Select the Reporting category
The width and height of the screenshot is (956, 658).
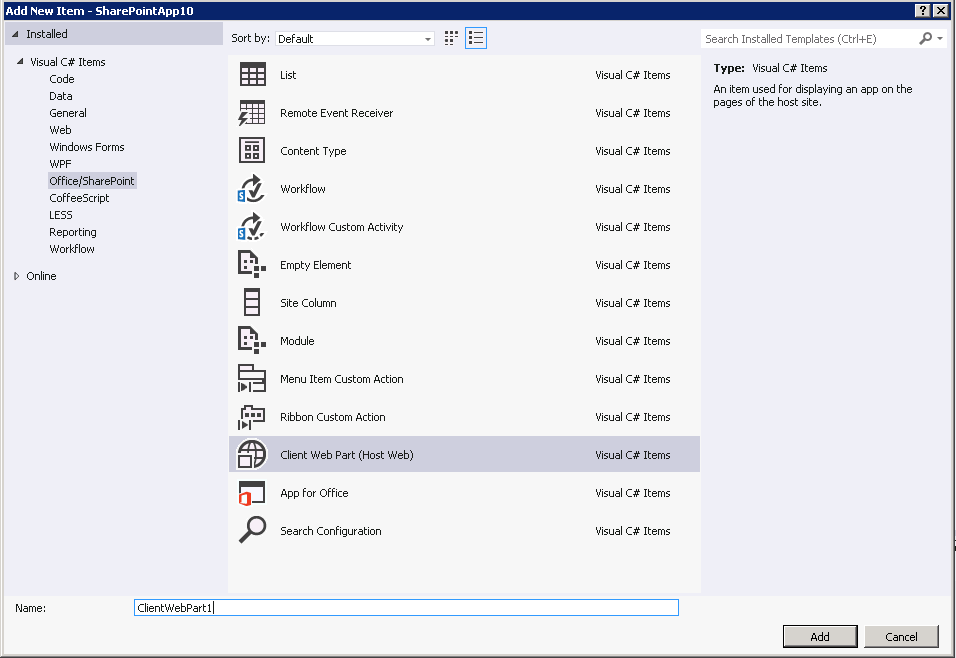point(73,232)
